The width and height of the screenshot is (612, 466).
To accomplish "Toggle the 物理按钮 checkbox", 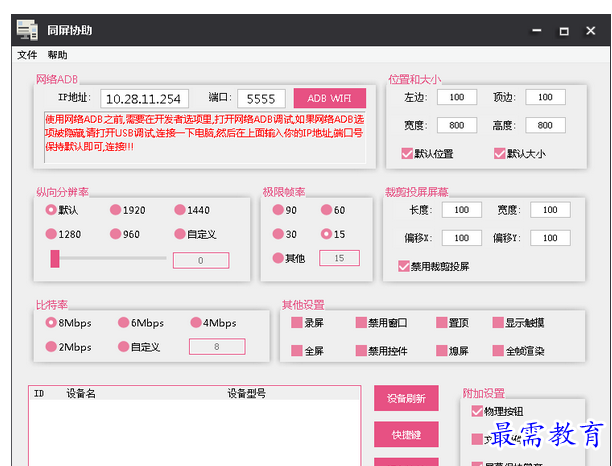I will tap(477, 411).
